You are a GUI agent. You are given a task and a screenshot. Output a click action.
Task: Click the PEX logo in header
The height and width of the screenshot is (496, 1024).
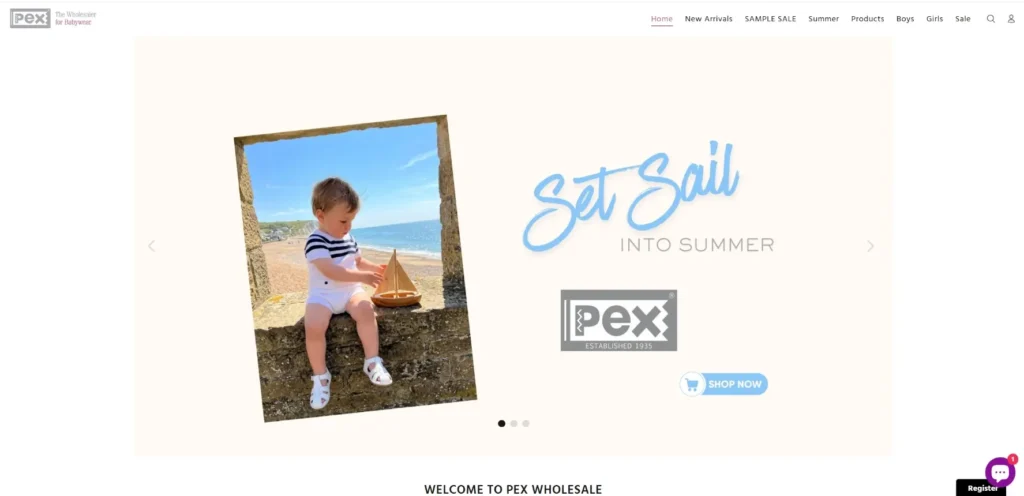click(30, 18)
